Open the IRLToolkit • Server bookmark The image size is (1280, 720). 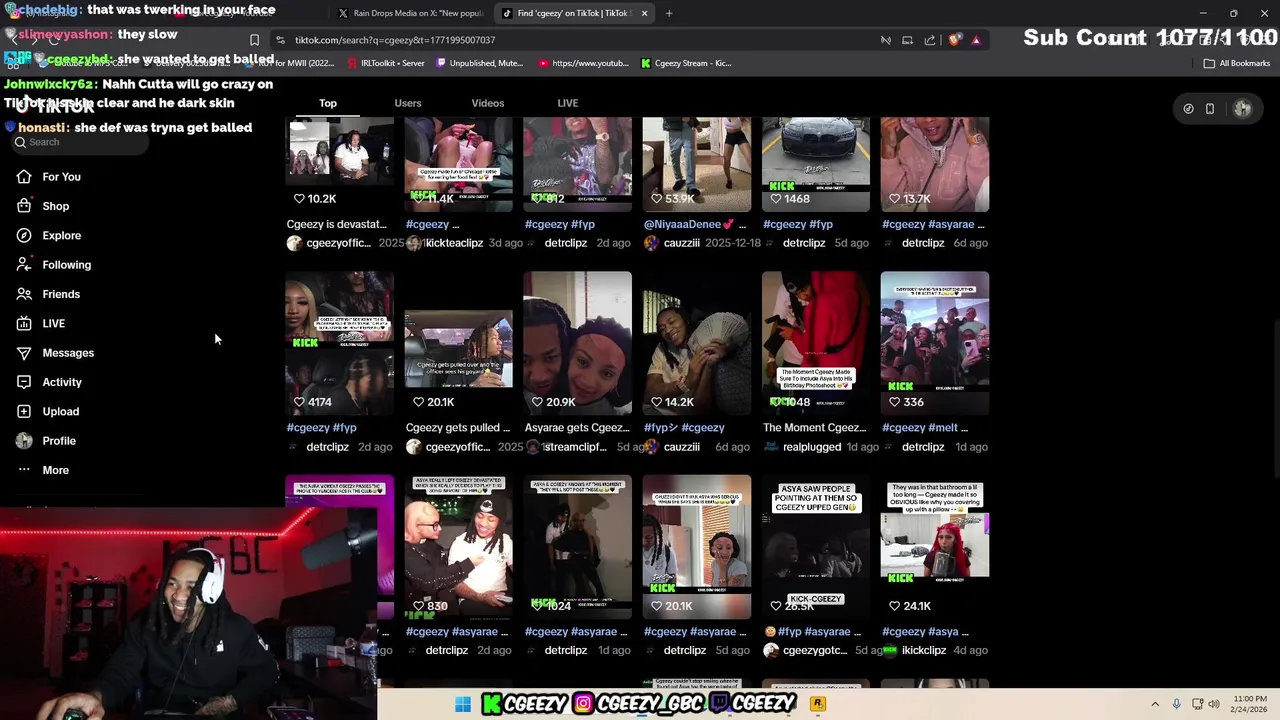[x=385, y=63]
